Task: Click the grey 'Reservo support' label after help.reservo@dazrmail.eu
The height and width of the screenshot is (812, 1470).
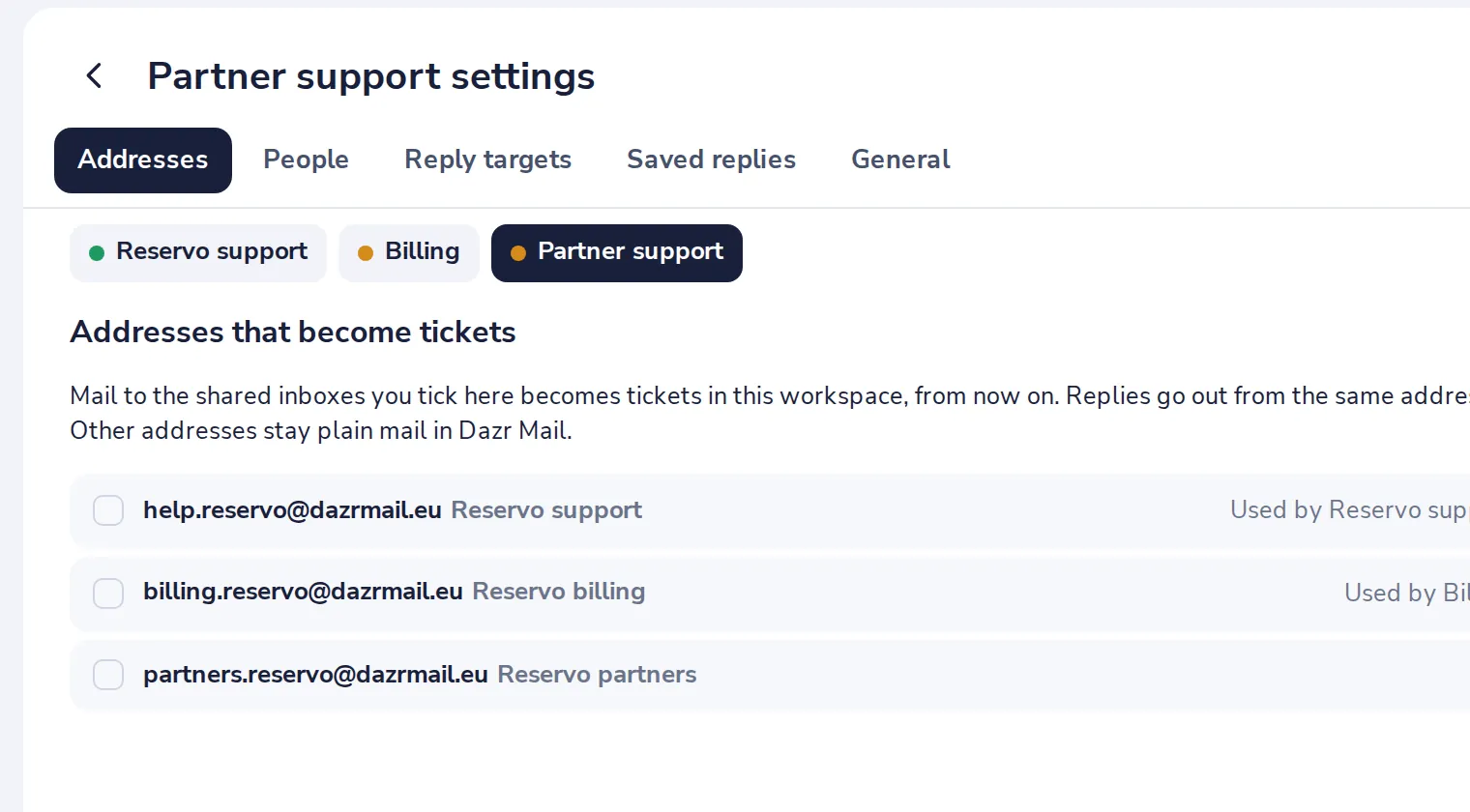Action: [546, 510]
